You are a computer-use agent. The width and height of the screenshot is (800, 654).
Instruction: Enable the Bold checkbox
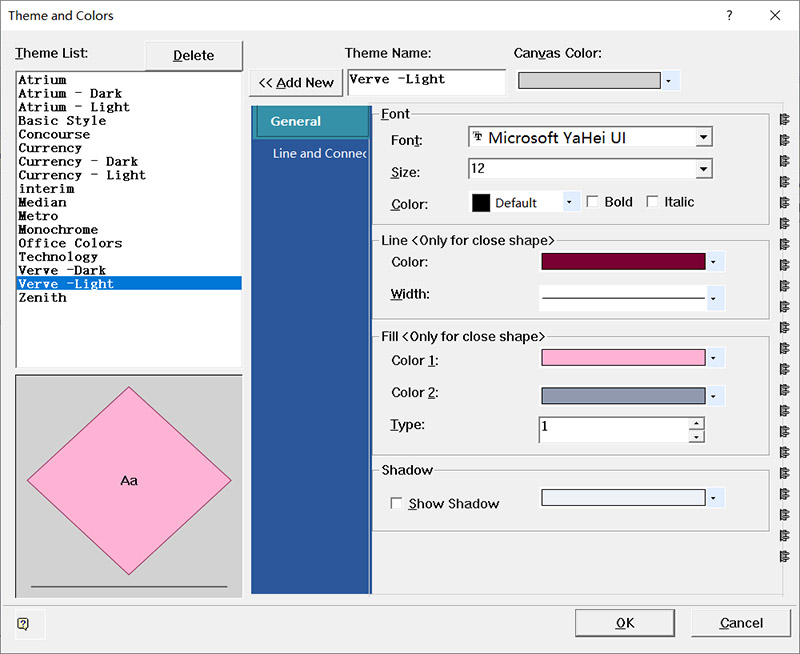[592, 202]
